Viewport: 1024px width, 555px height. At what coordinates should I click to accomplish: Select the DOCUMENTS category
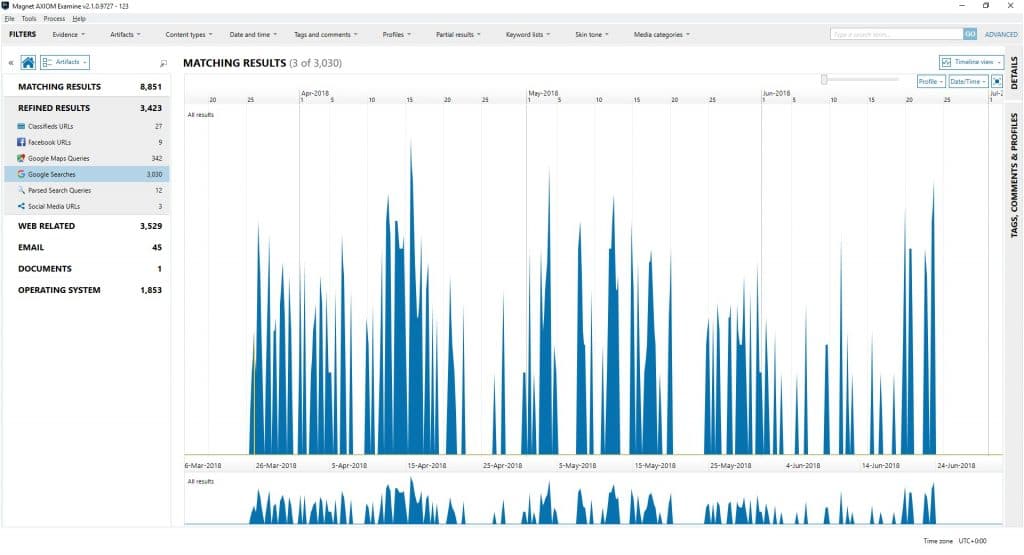86,268
